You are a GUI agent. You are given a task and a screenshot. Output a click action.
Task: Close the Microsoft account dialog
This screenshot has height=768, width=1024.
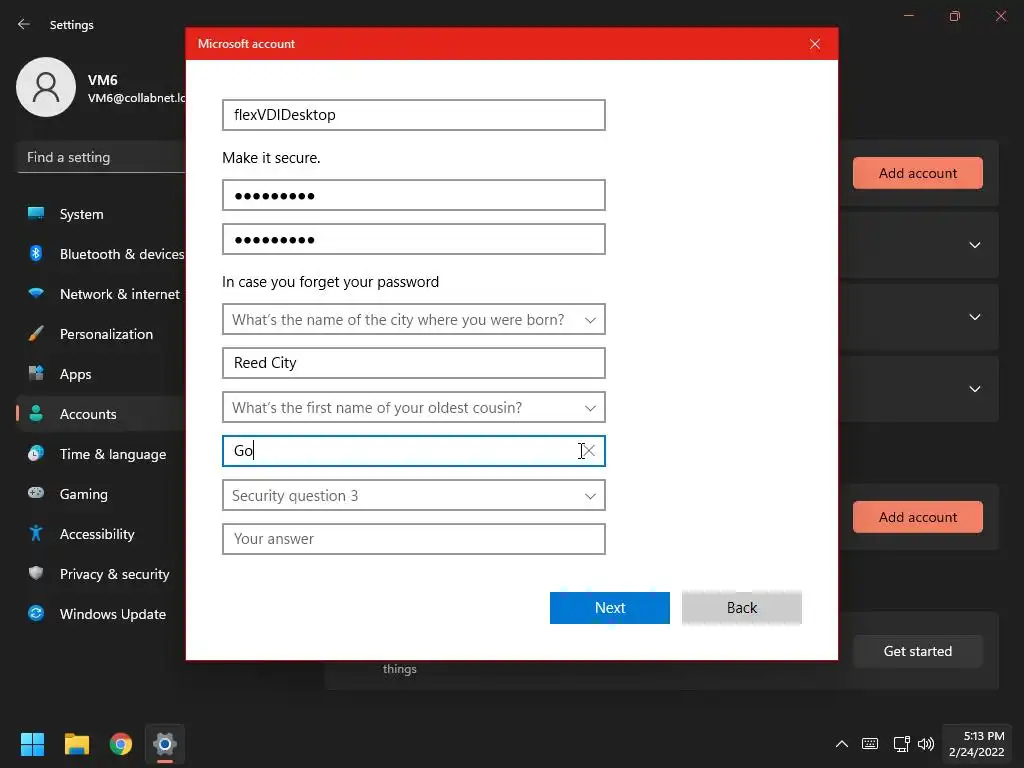pos(814,44)
